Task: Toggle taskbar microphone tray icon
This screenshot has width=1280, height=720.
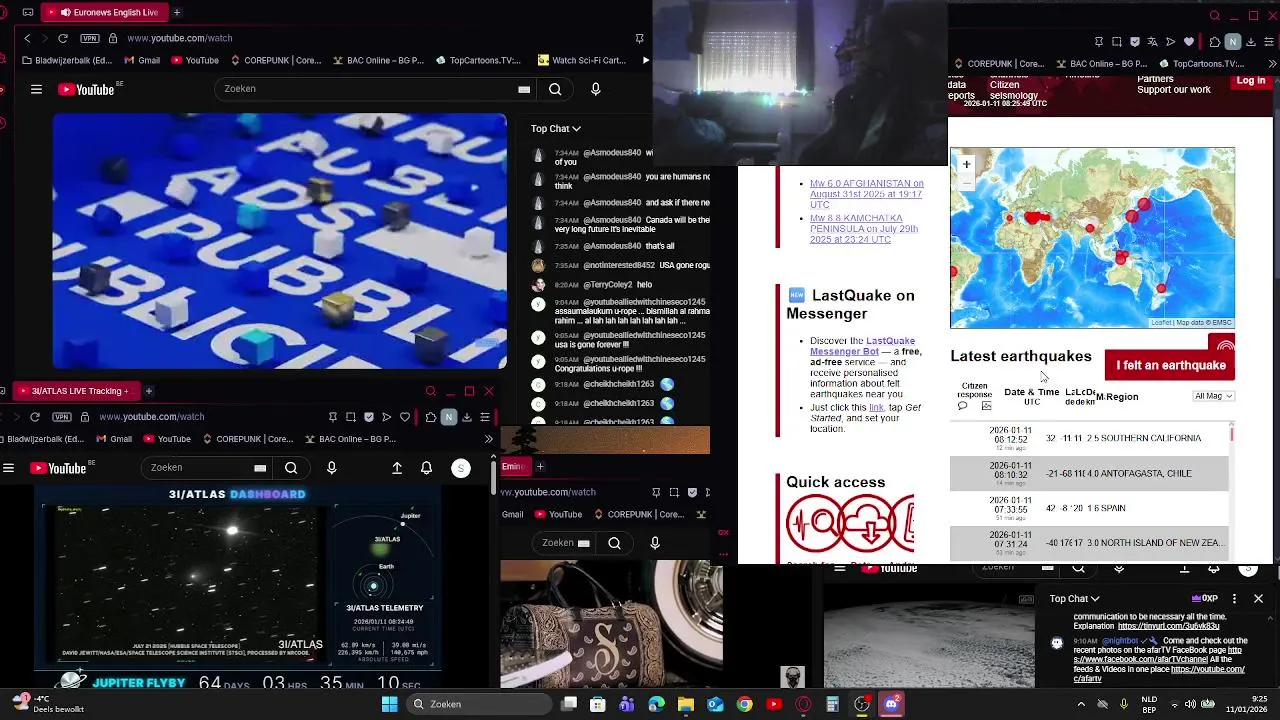Action: pos(1123,704)
